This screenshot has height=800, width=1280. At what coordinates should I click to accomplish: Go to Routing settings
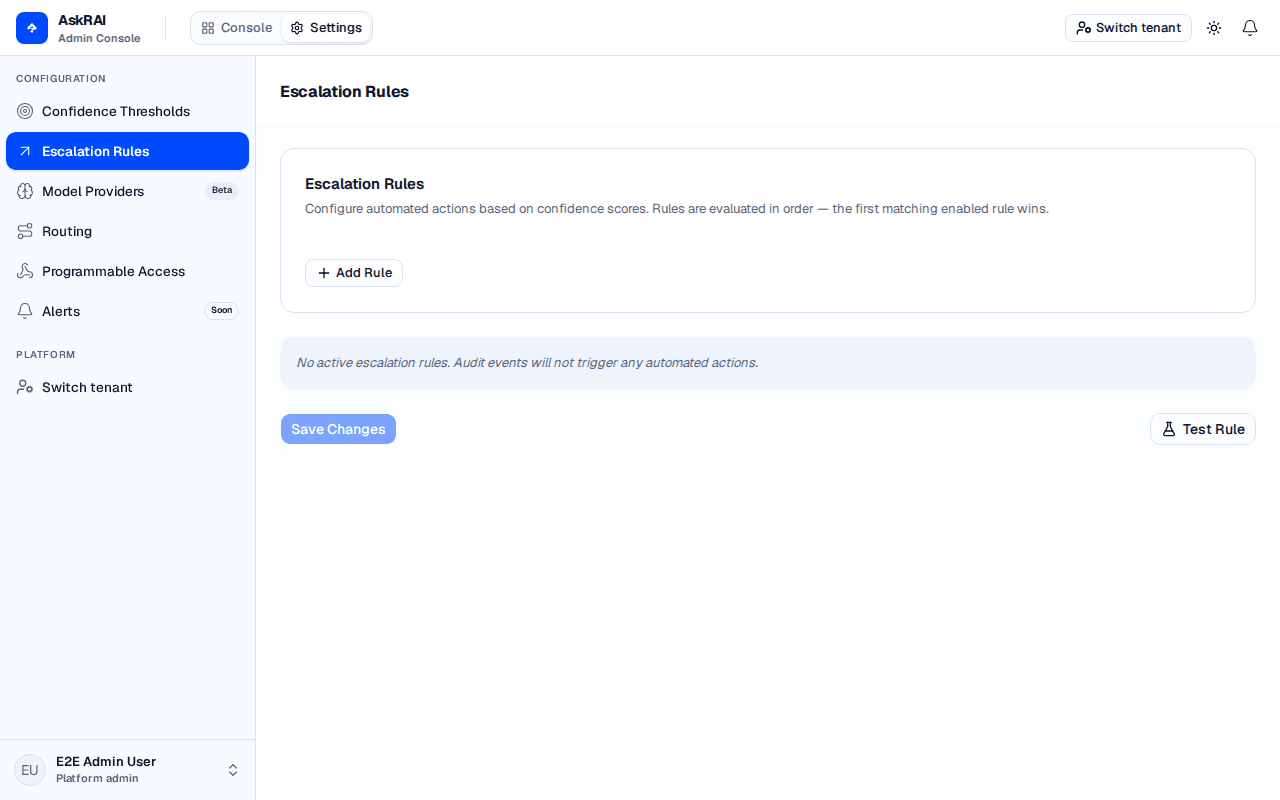pyautogui.click(x=127, y=231)
